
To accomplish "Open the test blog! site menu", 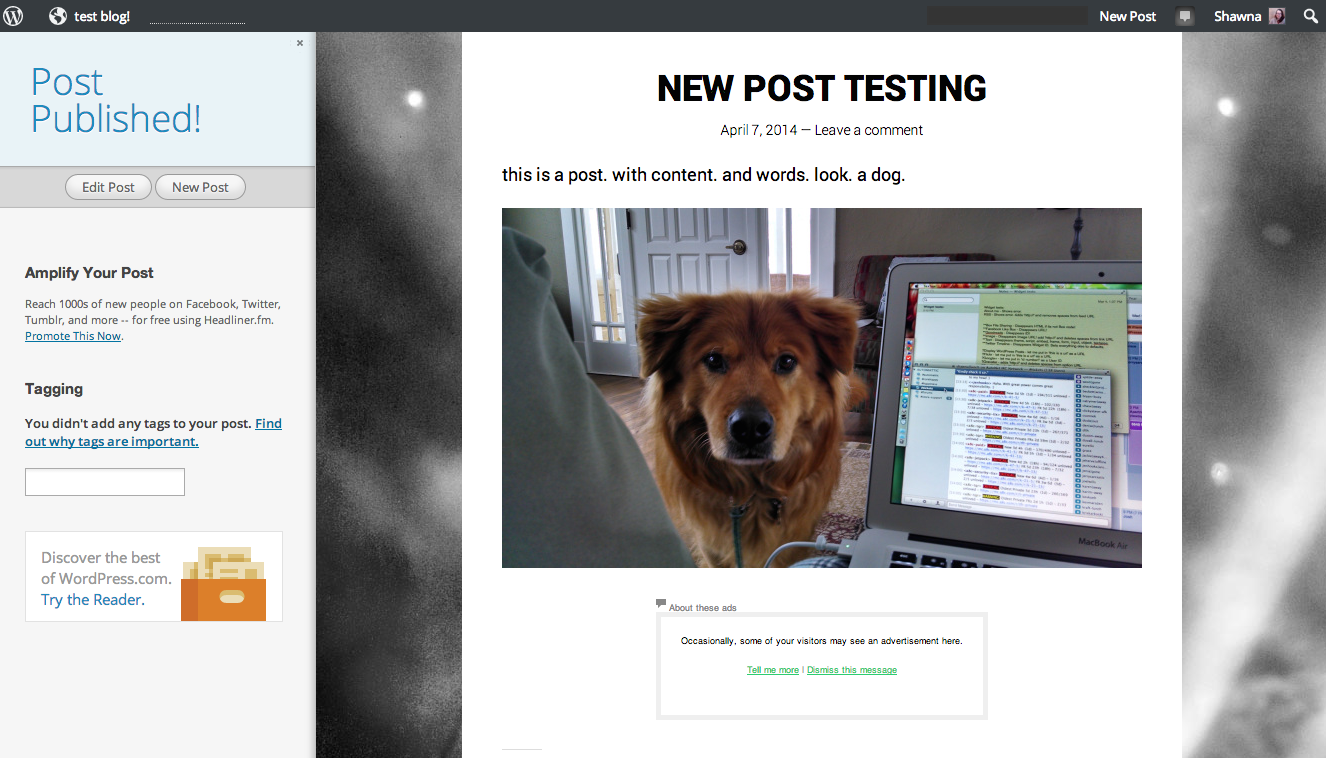I will (102, 17).
